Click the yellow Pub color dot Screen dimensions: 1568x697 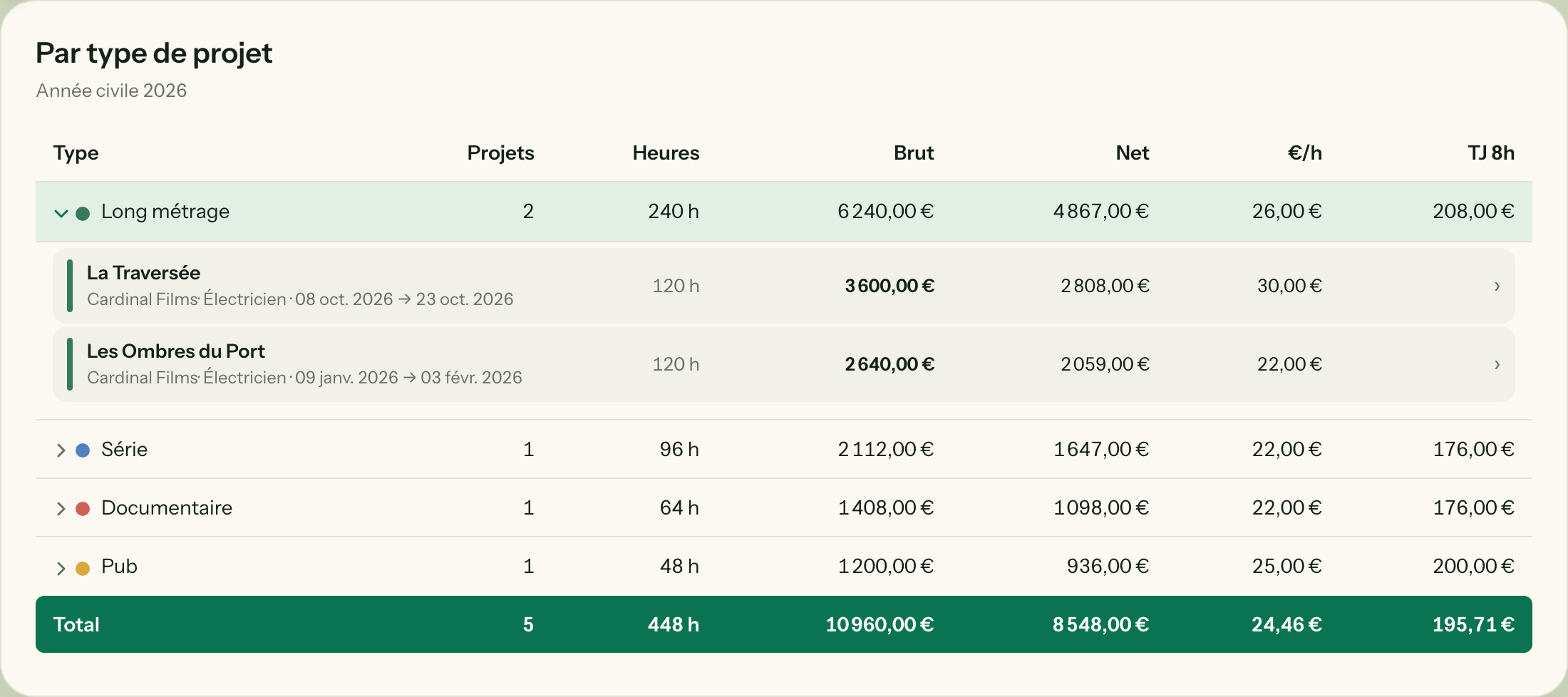(83, 568)
